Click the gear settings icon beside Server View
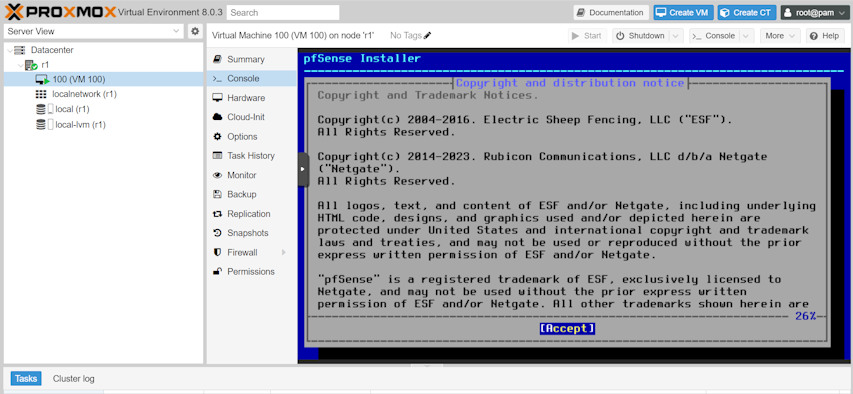Image resolution: width=853 pixels, height=394 pixels. (x=195, y=32)
